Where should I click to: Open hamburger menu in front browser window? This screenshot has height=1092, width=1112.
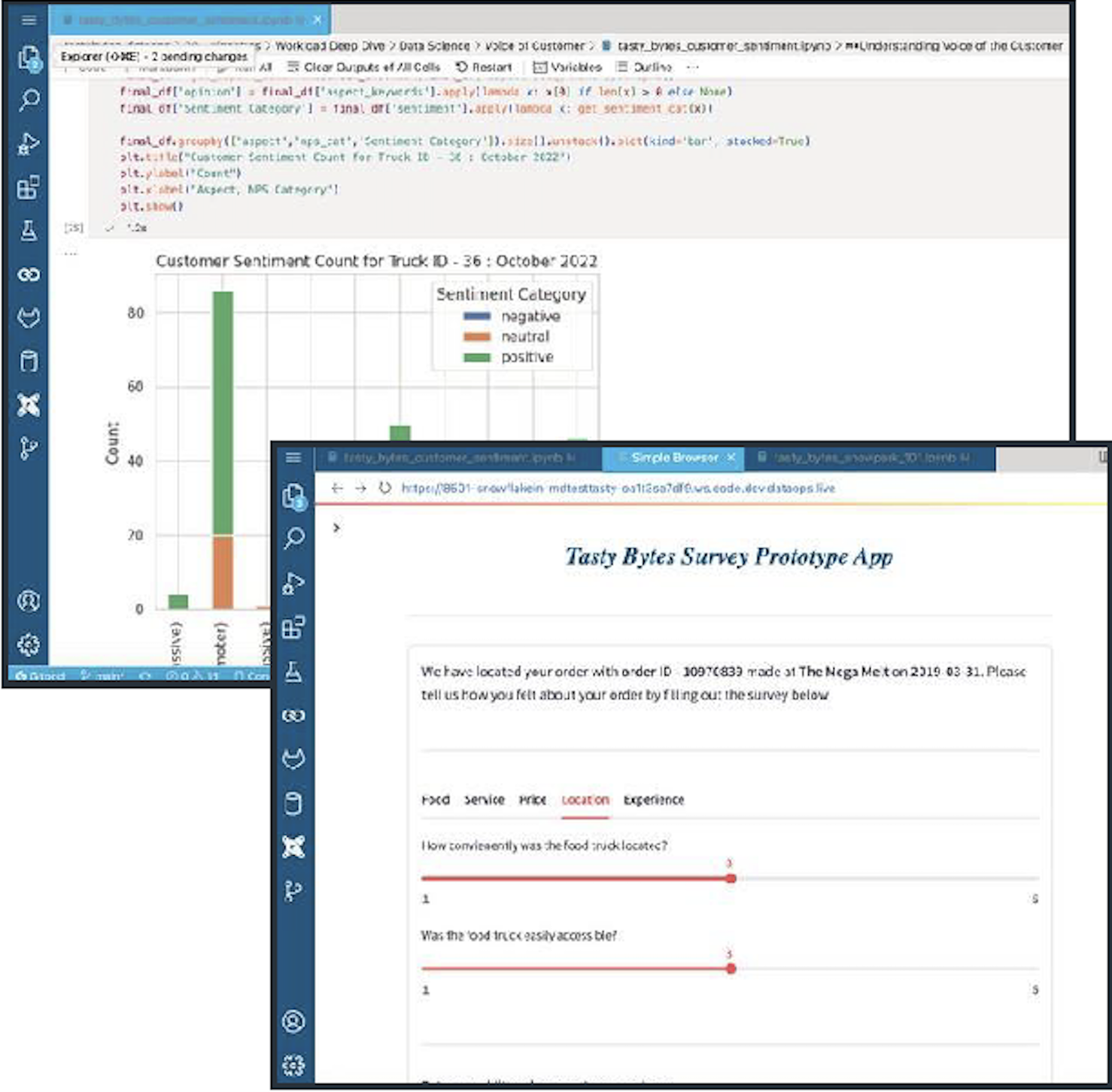pos(293,457)
